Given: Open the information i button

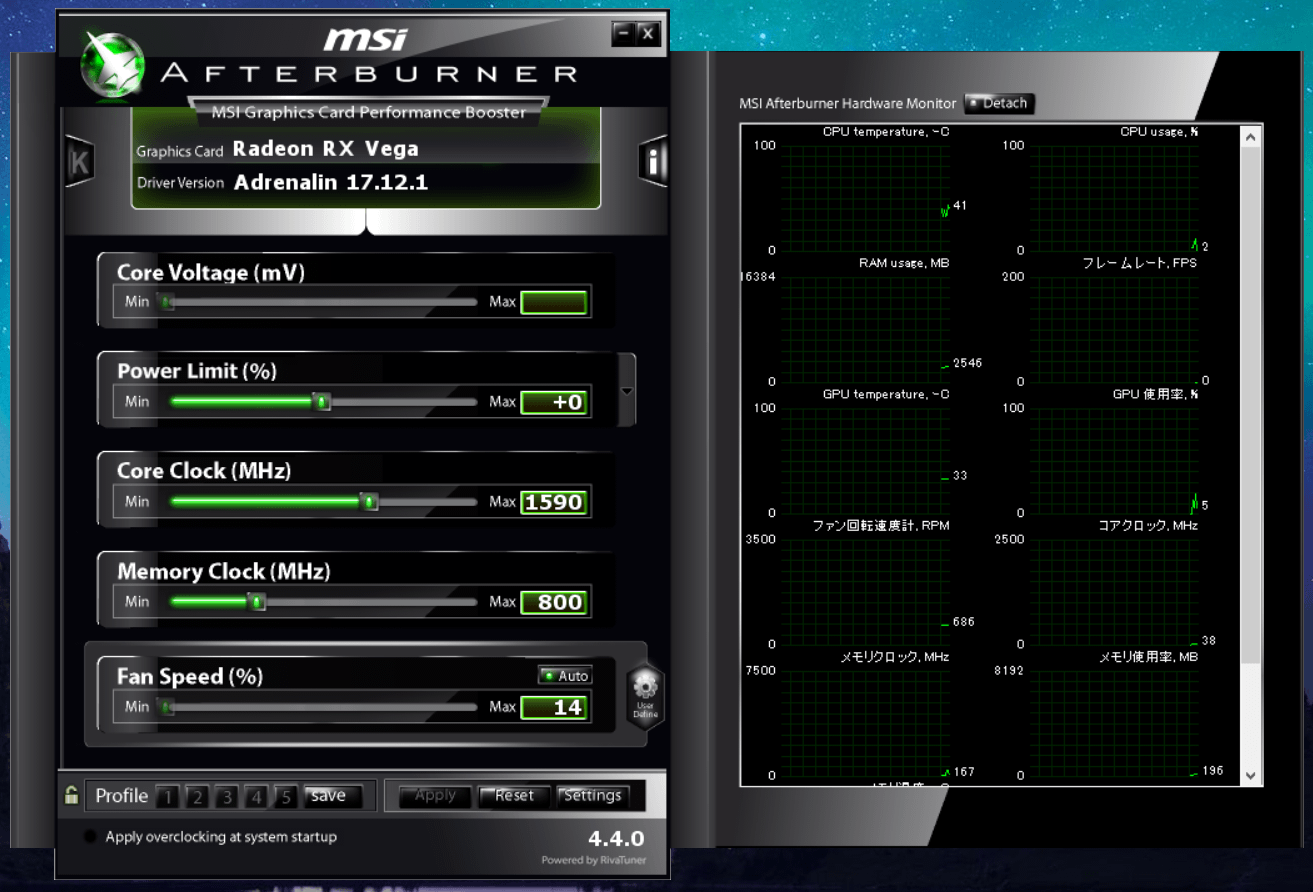Looking at the screenshot, I should [x=653, y=161].
